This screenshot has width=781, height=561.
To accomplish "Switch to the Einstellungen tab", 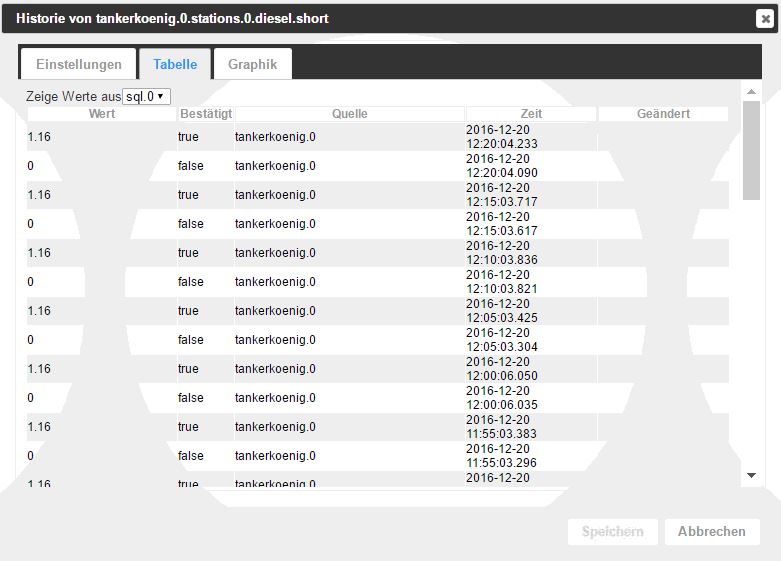I will [x=79, y=64].
